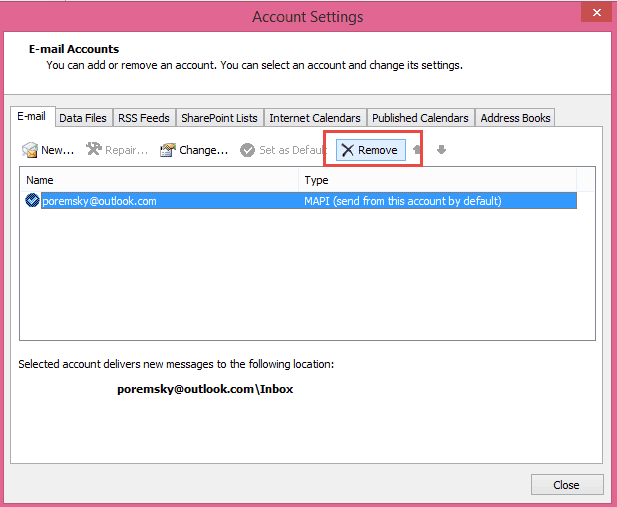Click the Change… button label
The image size is (617, 507).
coord(203,150)
